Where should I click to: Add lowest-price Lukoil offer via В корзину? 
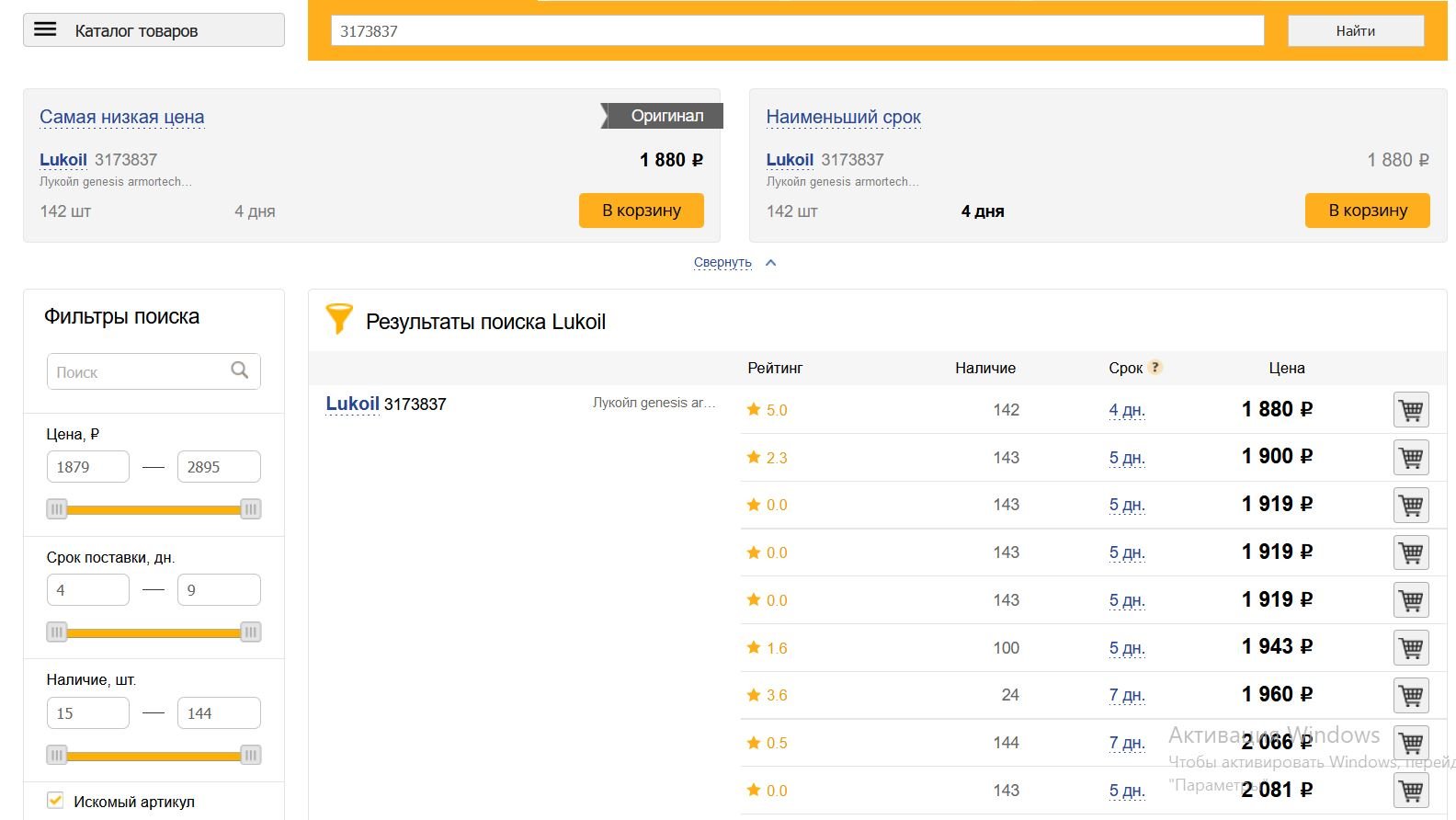click(x=642, y=211)
